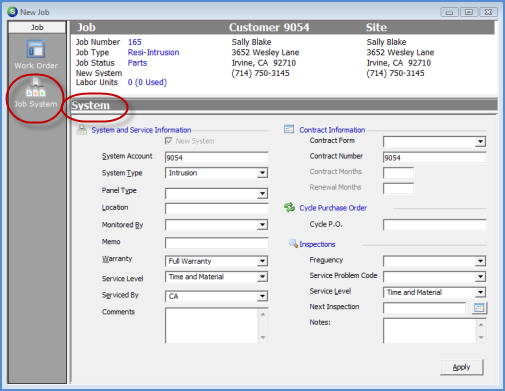Viewport: 505px width, 391px height.
Task: Click the Renewal Months field
Action: pyautogui.click(x=398, y=189)
